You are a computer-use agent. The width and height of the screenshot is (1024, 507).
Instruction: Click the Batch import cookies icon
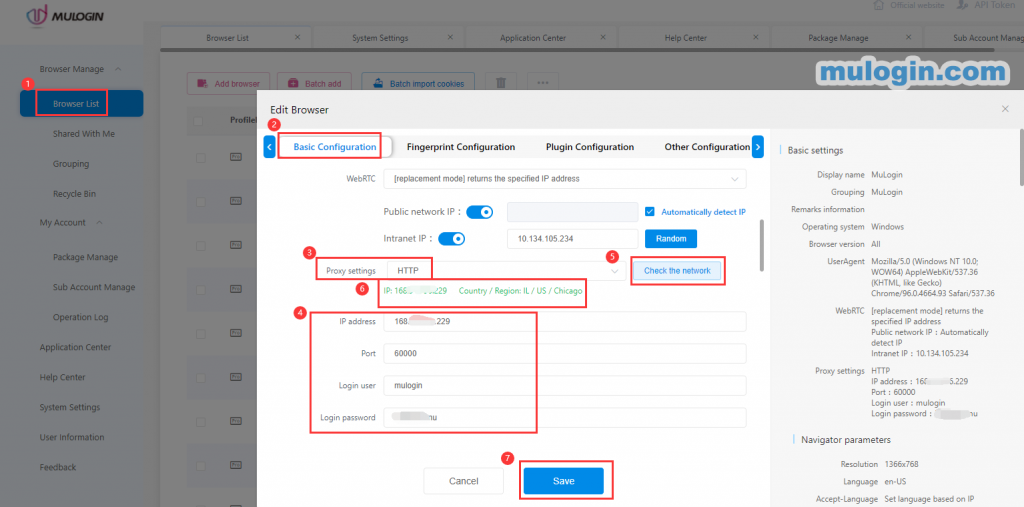tap(377, 84)
